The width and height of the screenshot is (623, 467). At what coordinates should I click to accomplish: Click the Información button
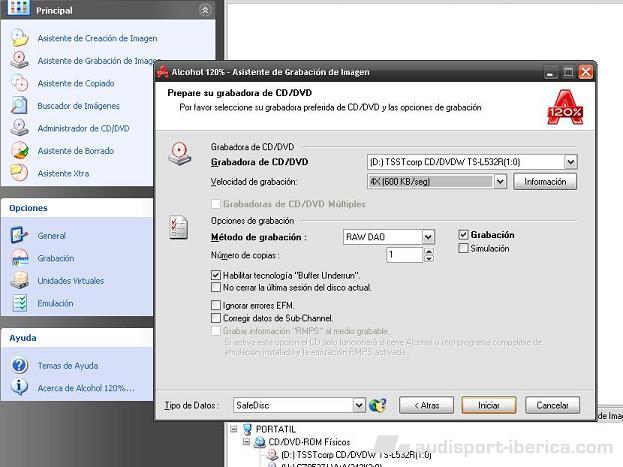coord(545,182)
